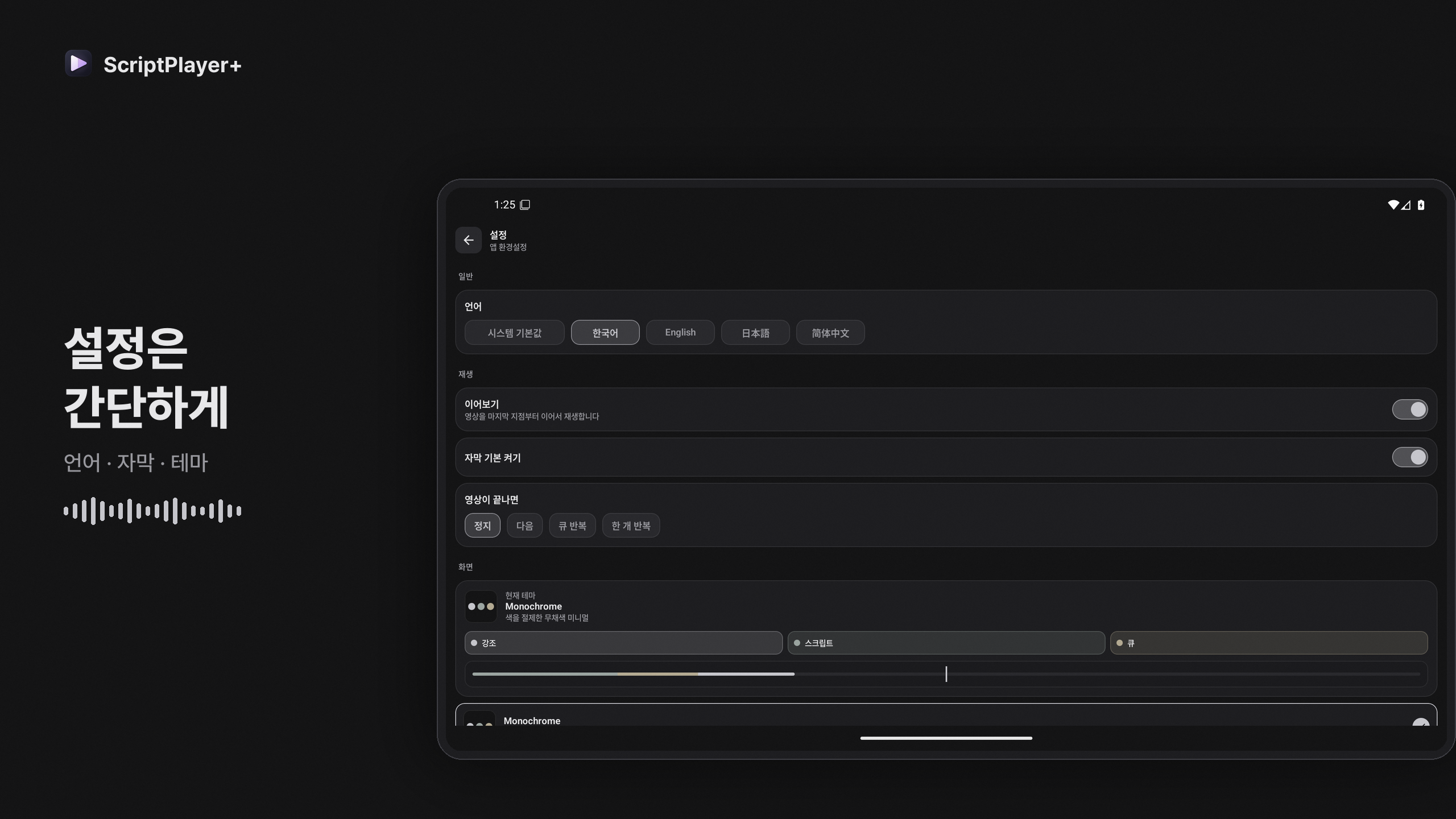Image resolution: width=1456 pixels, height=819 pixels.
Task: Click the 1:25 clock in status bar
Action: pos(504,205)
